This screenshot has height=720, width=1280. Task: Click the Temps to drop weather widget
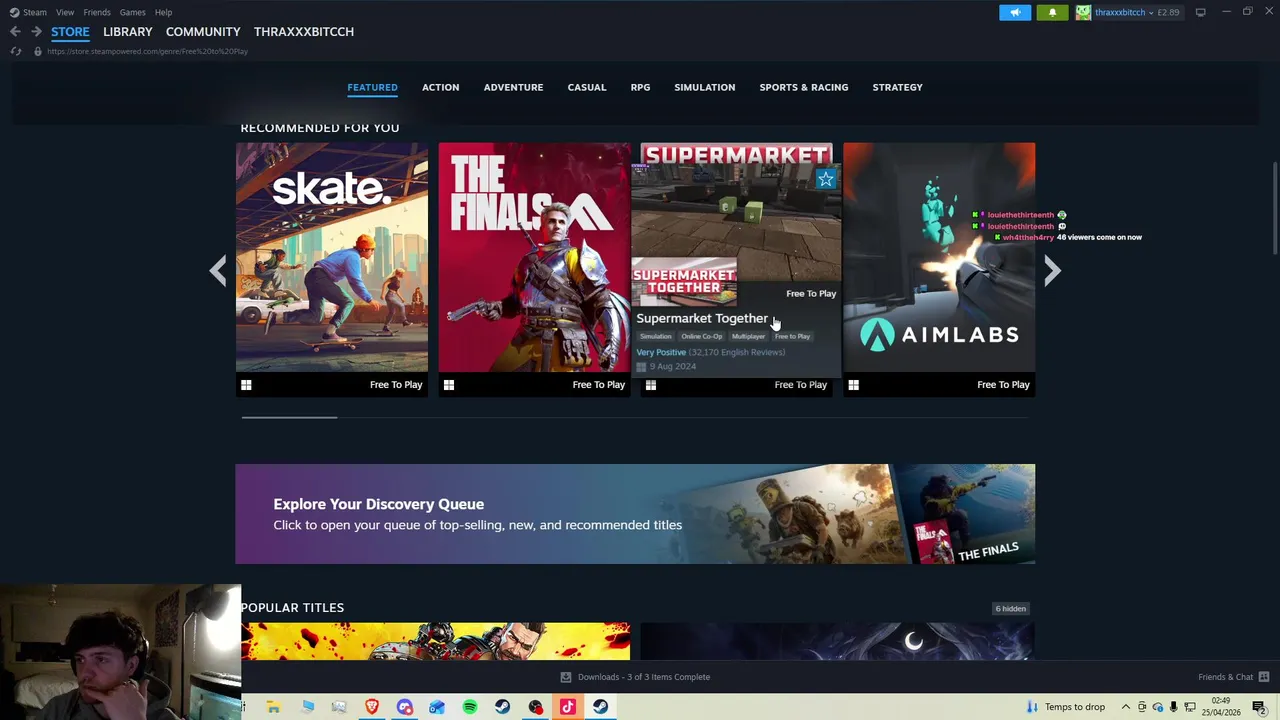pos(1066,707)
